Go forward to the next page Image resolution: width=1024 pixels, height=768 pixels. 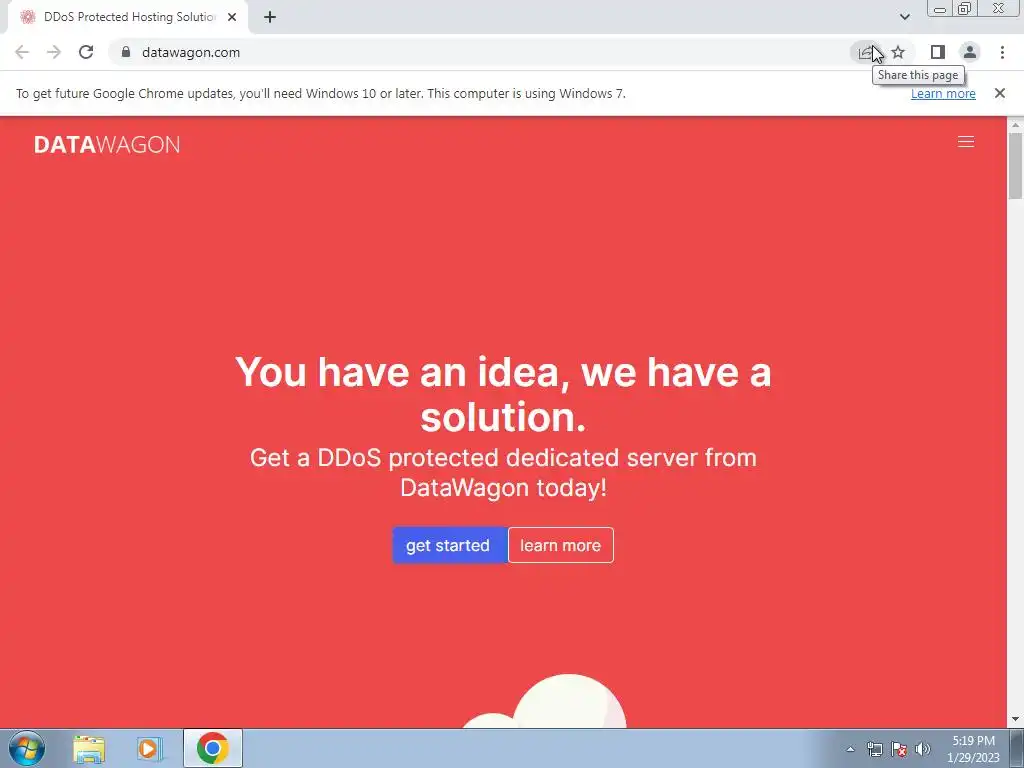[54, 52]
